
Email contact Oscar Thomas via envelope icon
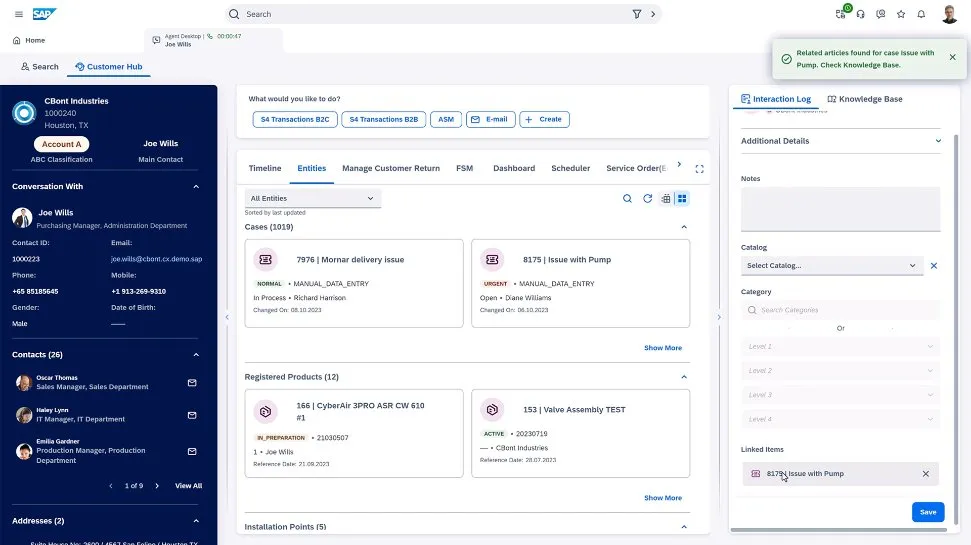coord(192,382)
